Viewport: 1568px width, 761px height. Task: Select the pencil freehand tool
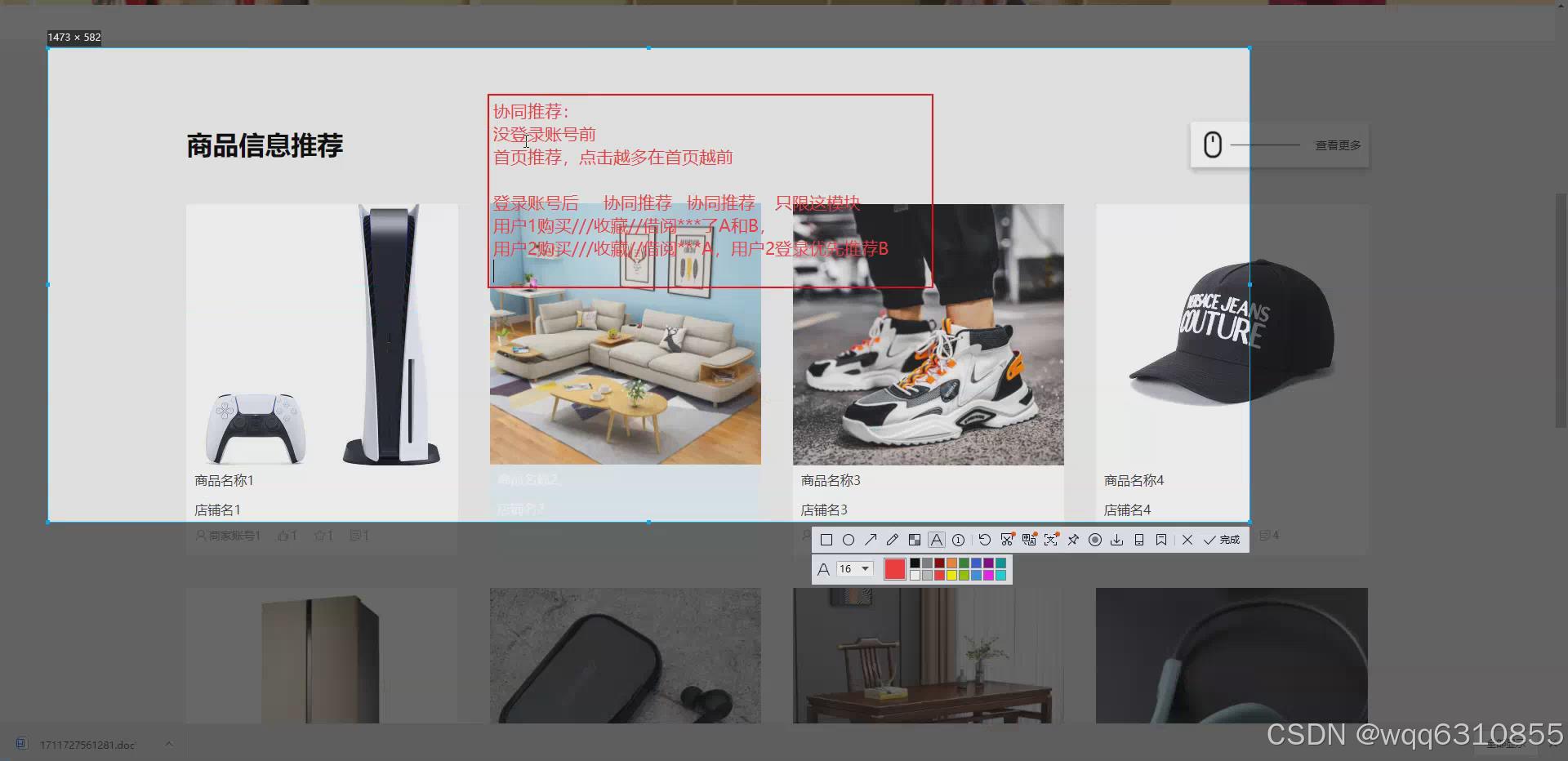pos(892,540)
